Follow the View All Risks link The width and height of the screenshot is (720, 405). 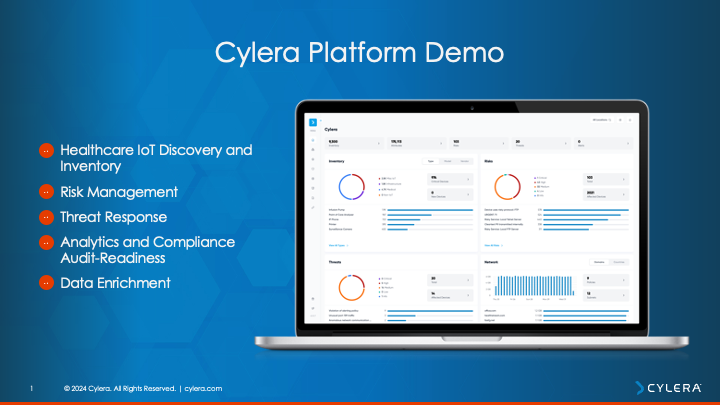[494, 246]
